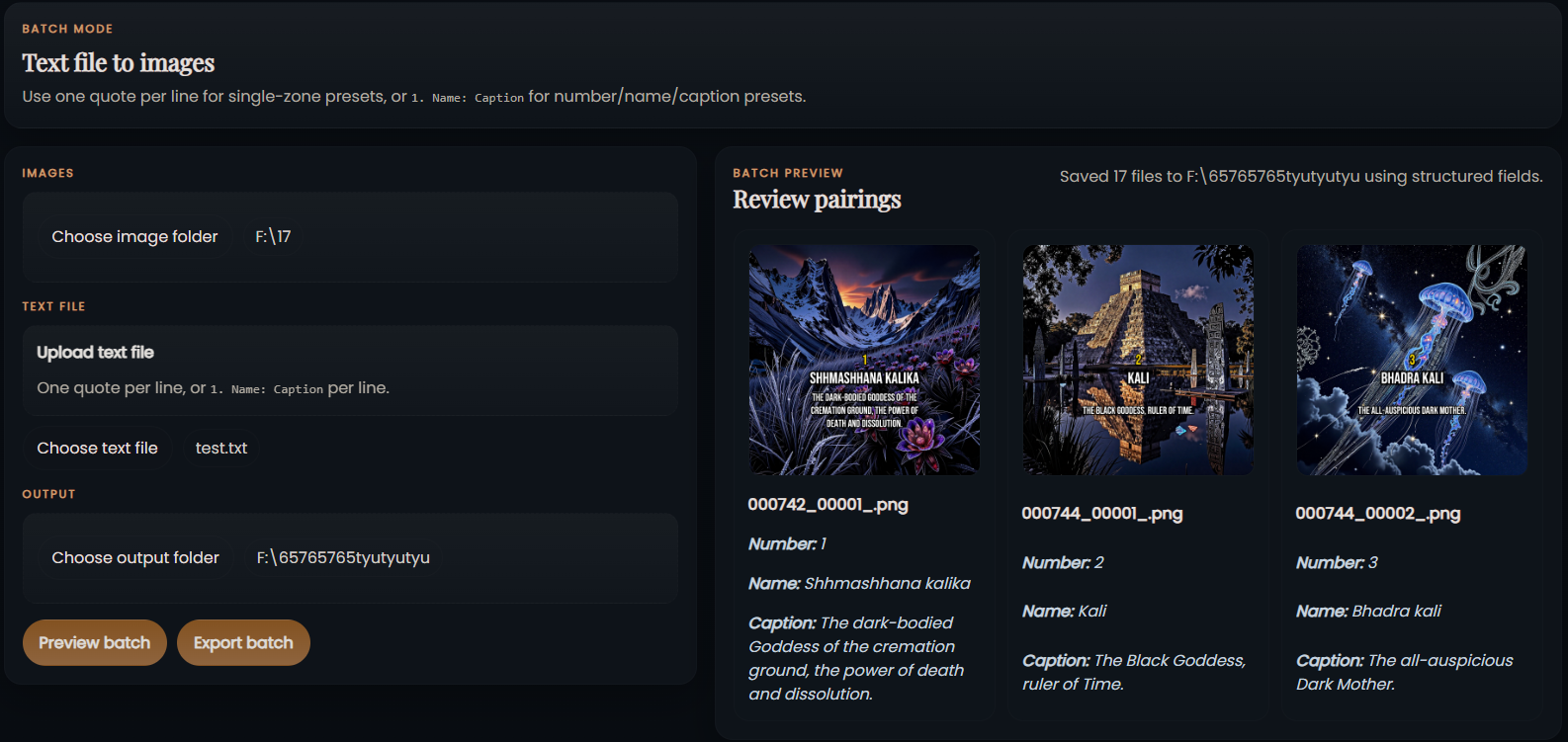Image resolution: width=1568 pixels, height=742 pixels.
Task: Click the 'Use one quote per line' instructions
Action: click(414, 97)
